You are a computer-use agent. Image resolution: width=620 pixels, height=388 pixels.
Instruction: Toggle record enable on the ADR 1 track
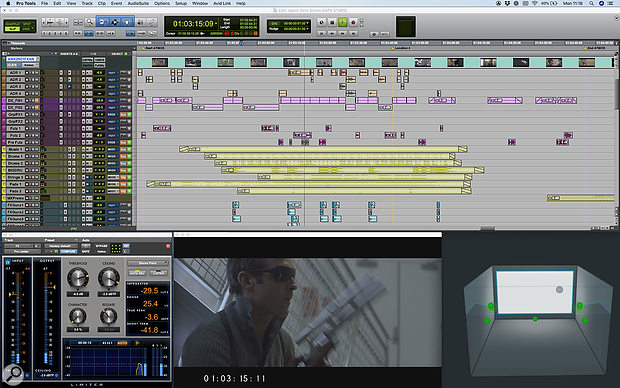[x=27, y=73]
